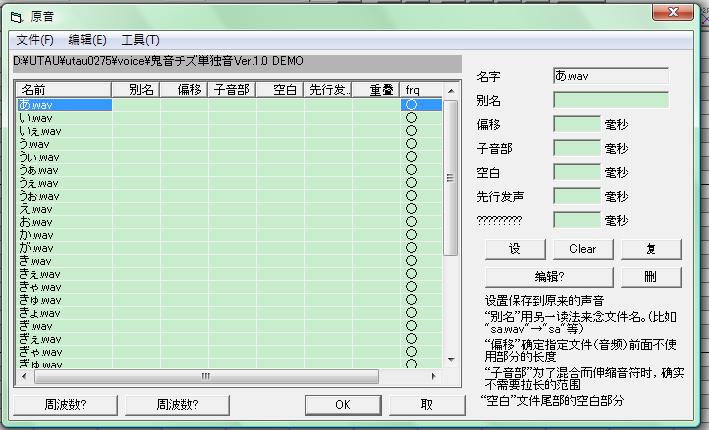Click the list's scroll up arrow

451,91
